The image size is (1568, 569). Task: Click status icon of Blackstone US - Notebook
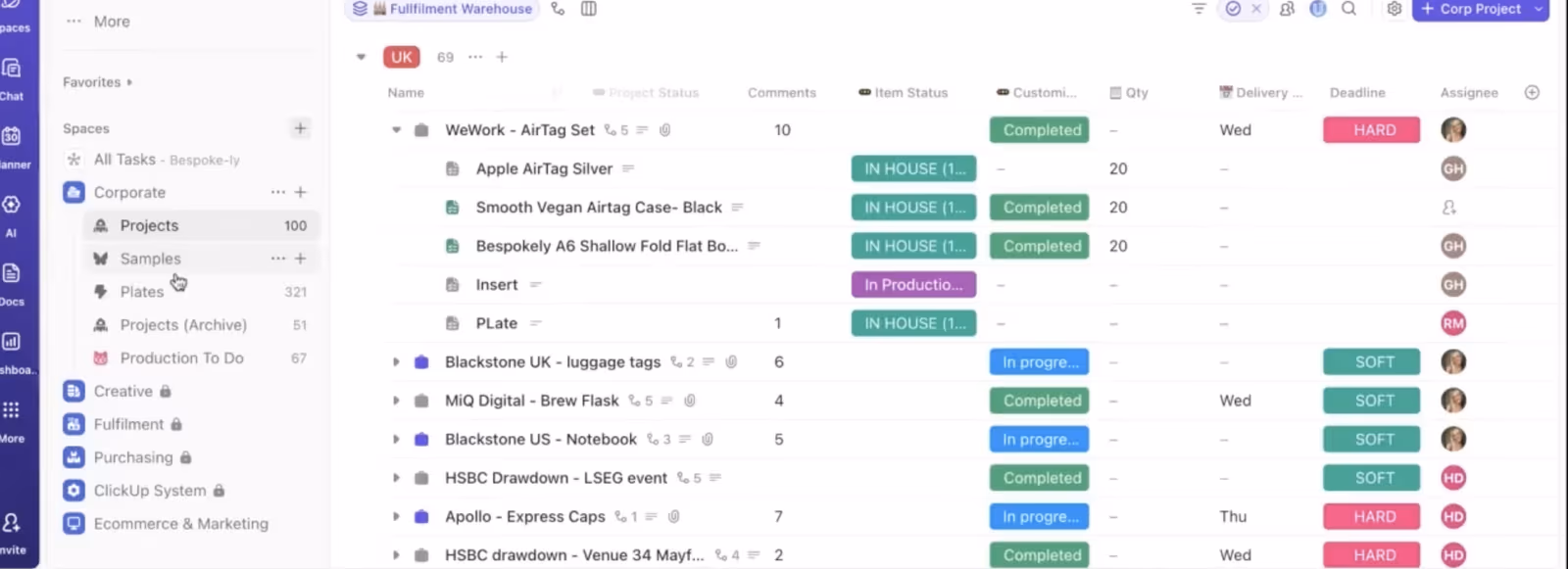point(421,440)
